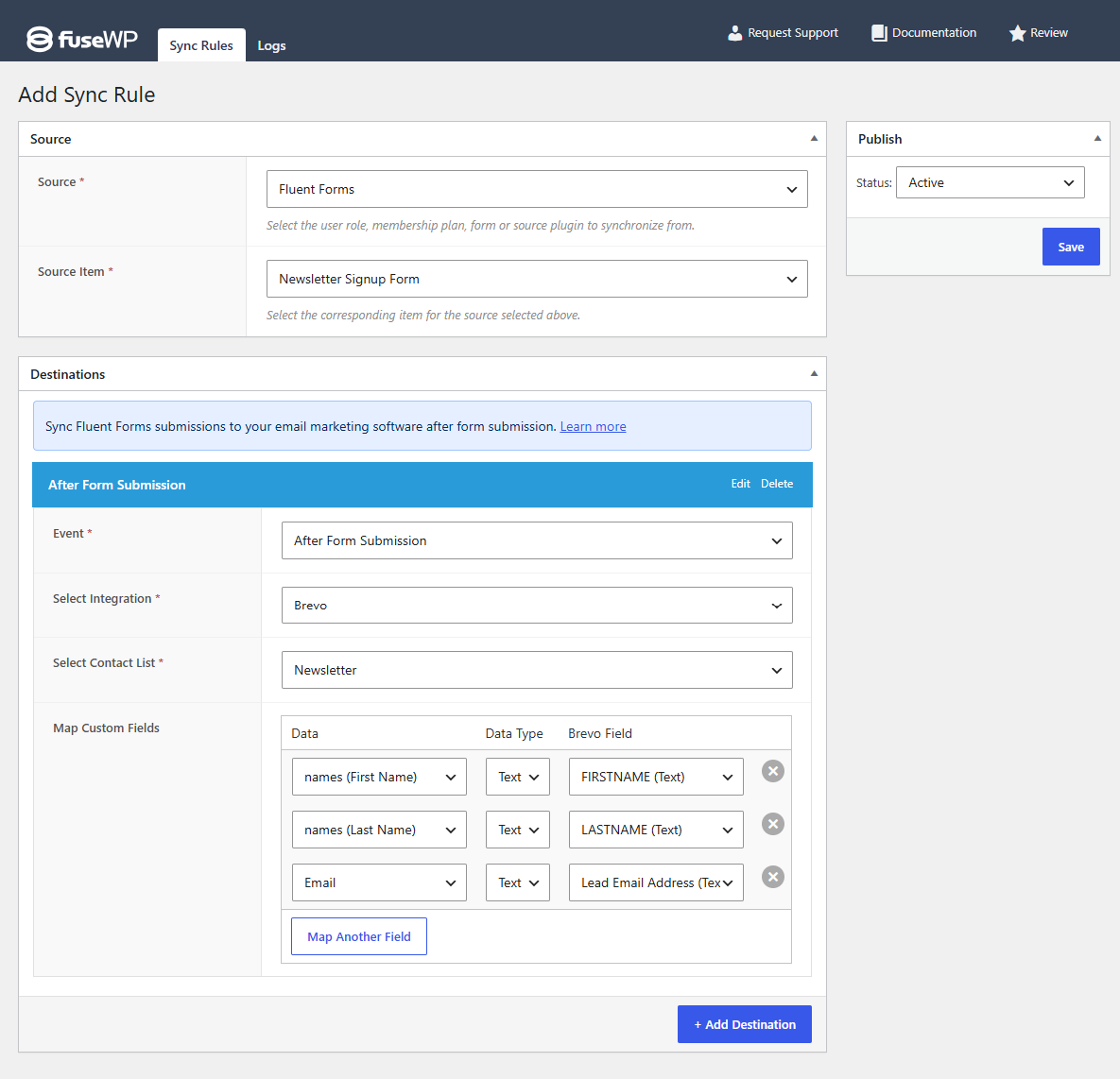Click Delete on After Form Submission header

pyautogui.click(x=776, y=484)
